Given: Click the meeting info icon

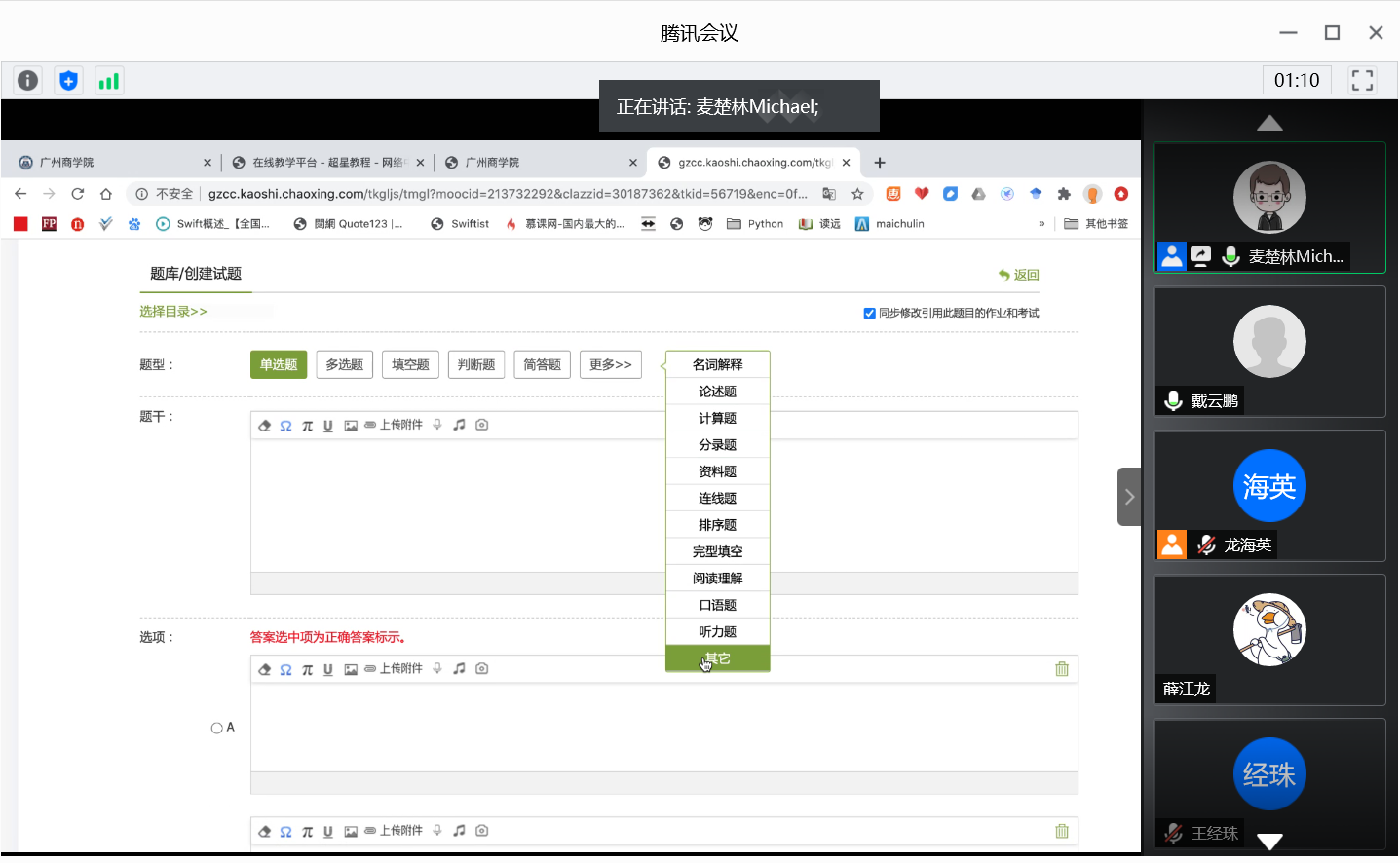Looking at the screenshot, I should click(28, 81).
